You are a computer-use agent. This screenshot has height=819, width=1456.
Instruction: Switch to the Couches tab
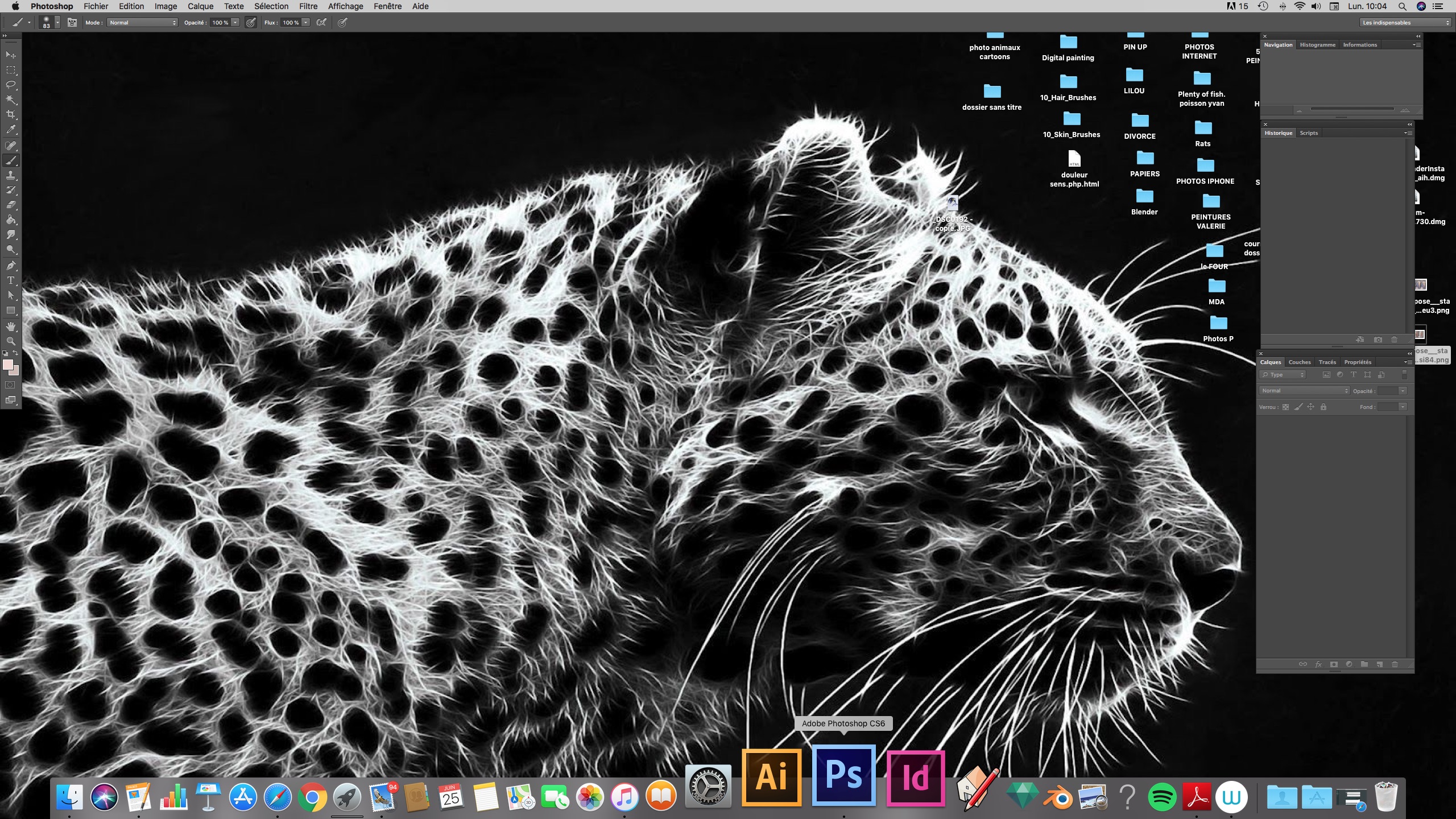point(1299,362)
